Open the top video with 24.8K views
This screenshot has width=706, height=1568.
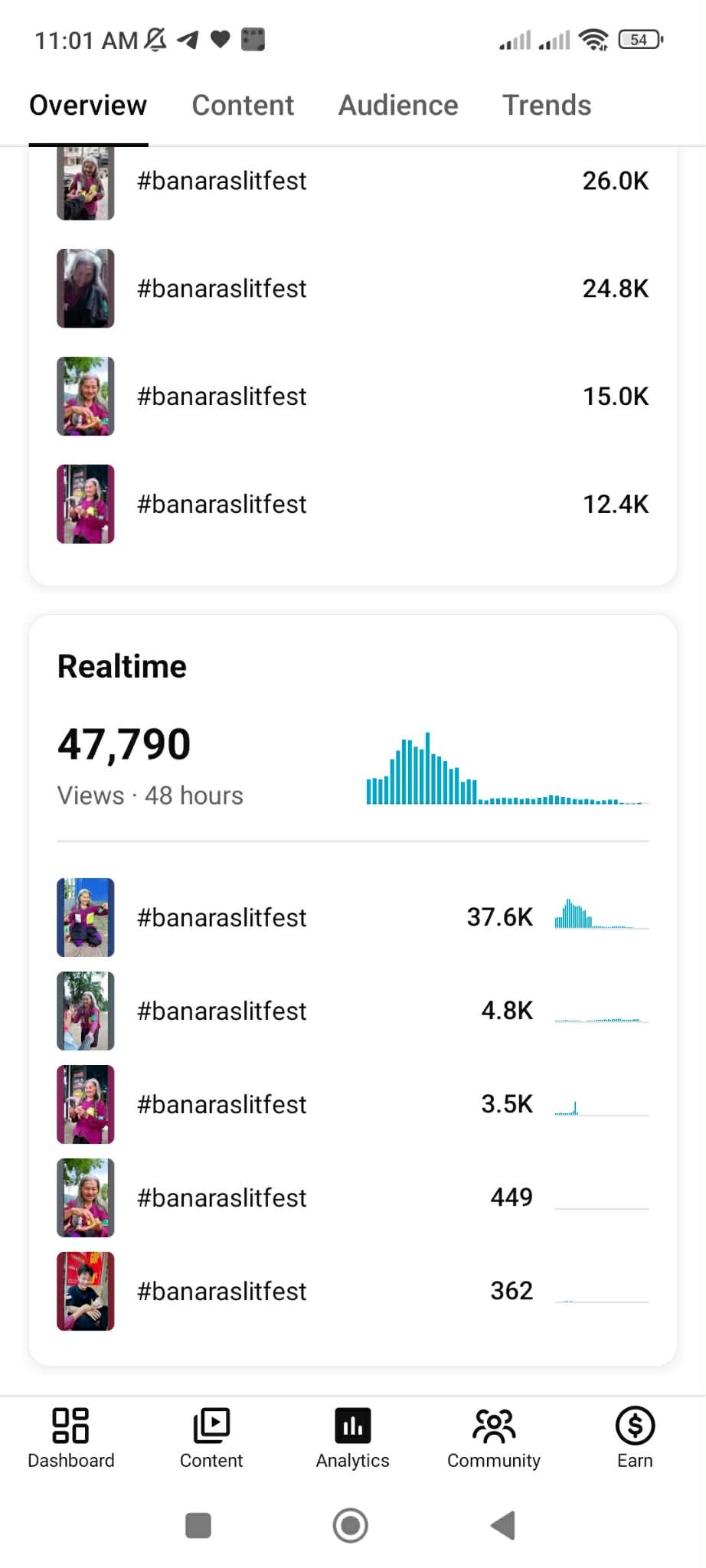[353, 288]
